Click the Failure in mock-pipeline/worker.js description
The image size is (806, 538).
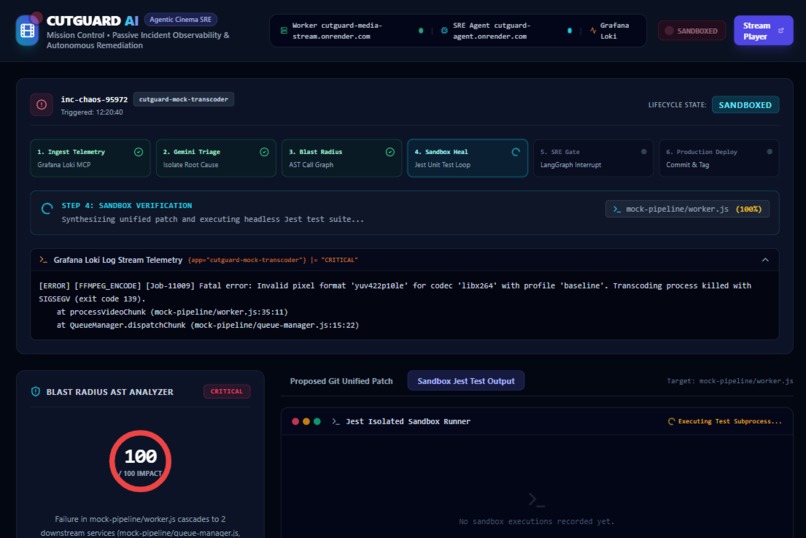(x=140, y=526)
